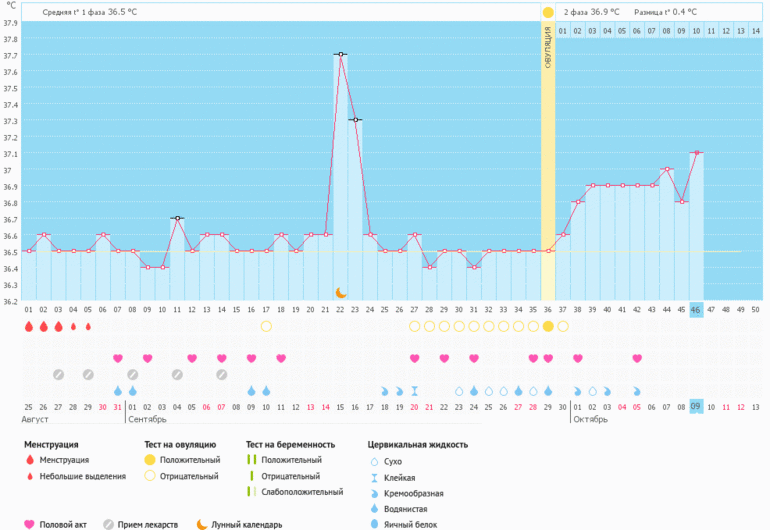Click medication pill icon under day 03
The width and height of the screenshot is (770, 530).
click(58, 374)
